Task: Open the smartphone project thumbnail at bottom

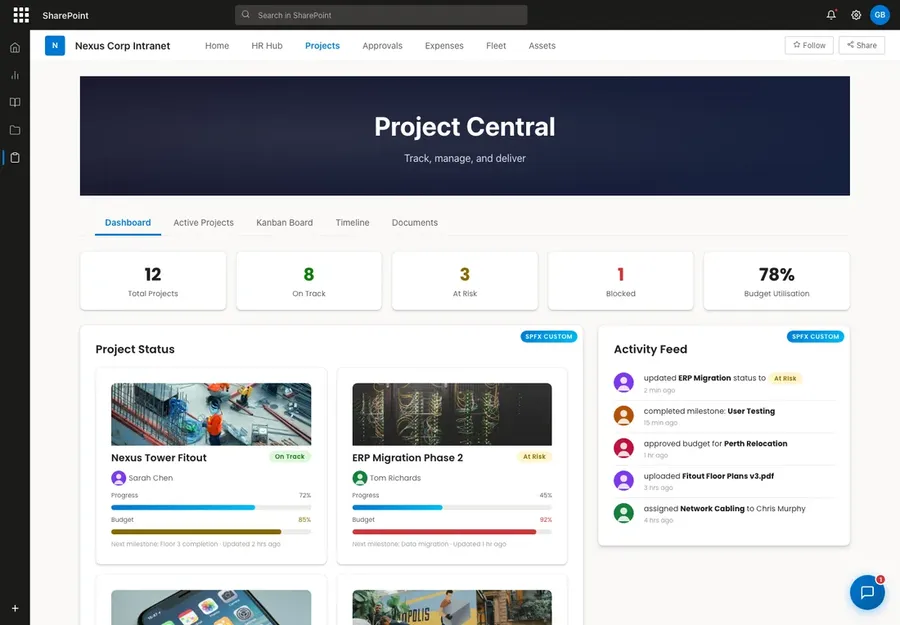Action: (x=211, y=607)
